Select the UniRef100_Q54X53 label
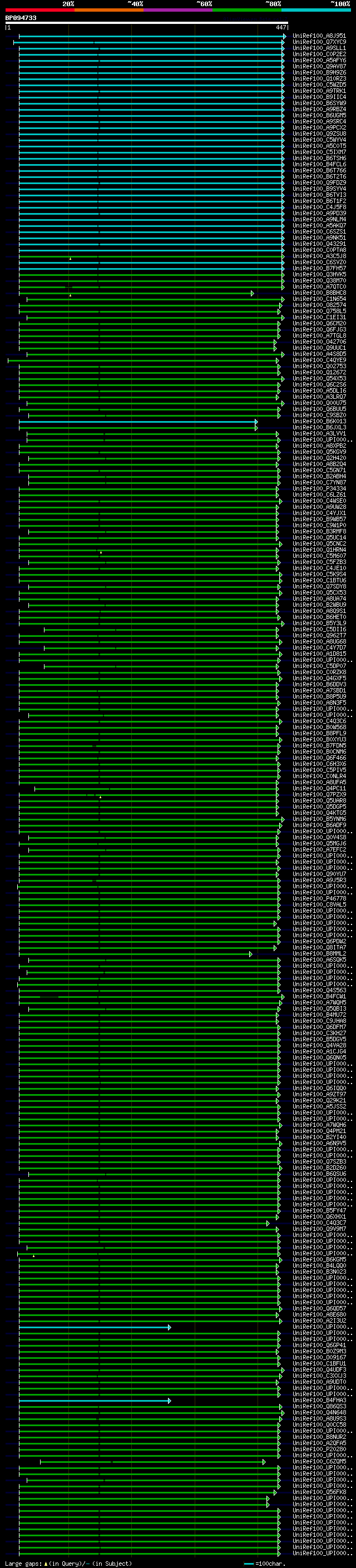 pos(319,379)
